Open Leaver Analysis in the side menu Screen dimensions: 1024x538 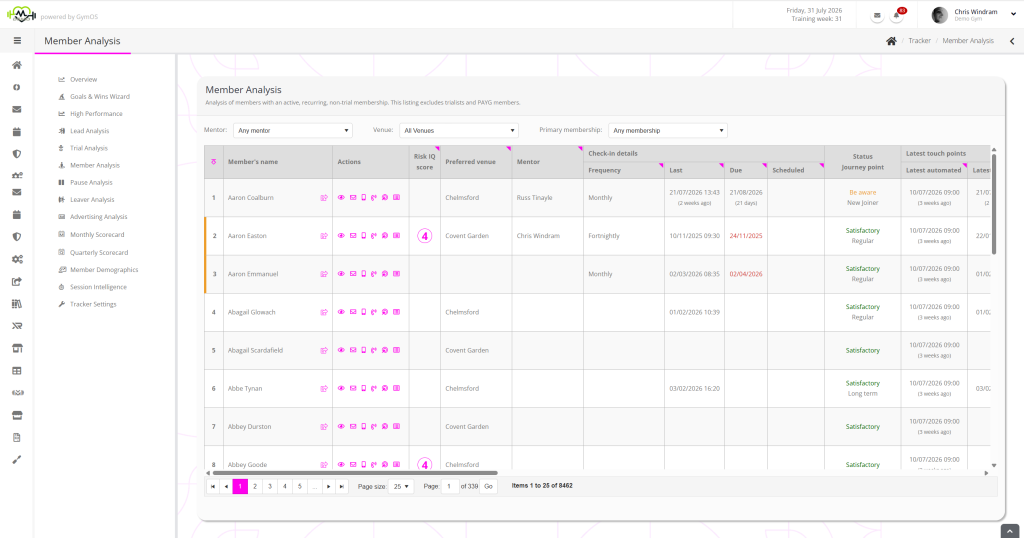[92, 200]
